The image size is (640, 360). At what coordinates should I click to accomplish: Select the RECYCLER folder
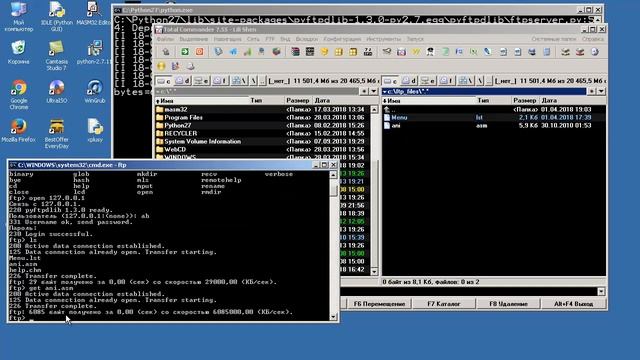tap(262, 133)
